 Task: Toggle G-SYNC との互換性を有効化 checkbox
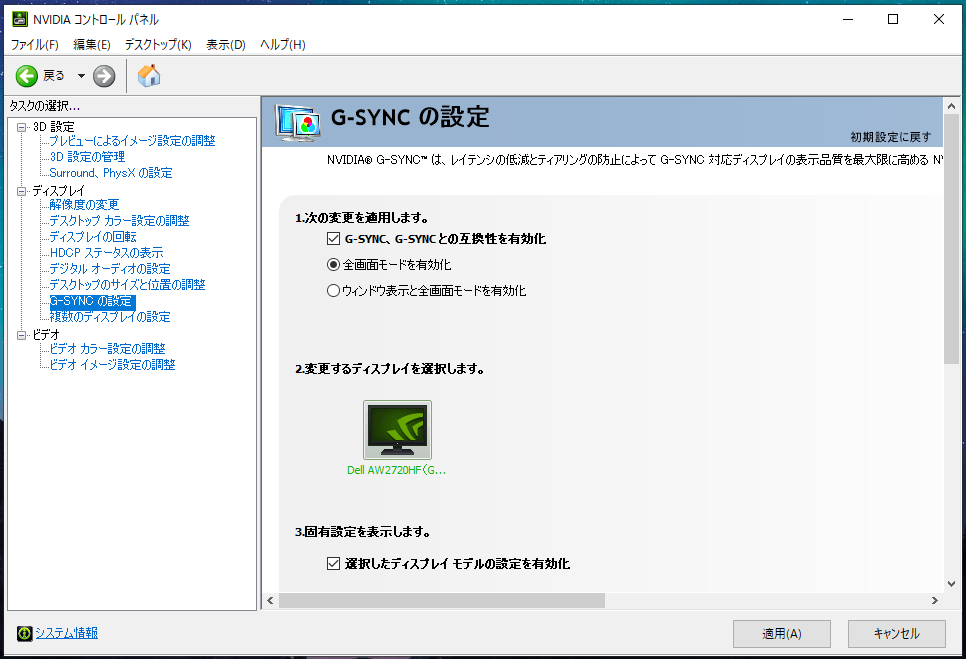point(333,238)
